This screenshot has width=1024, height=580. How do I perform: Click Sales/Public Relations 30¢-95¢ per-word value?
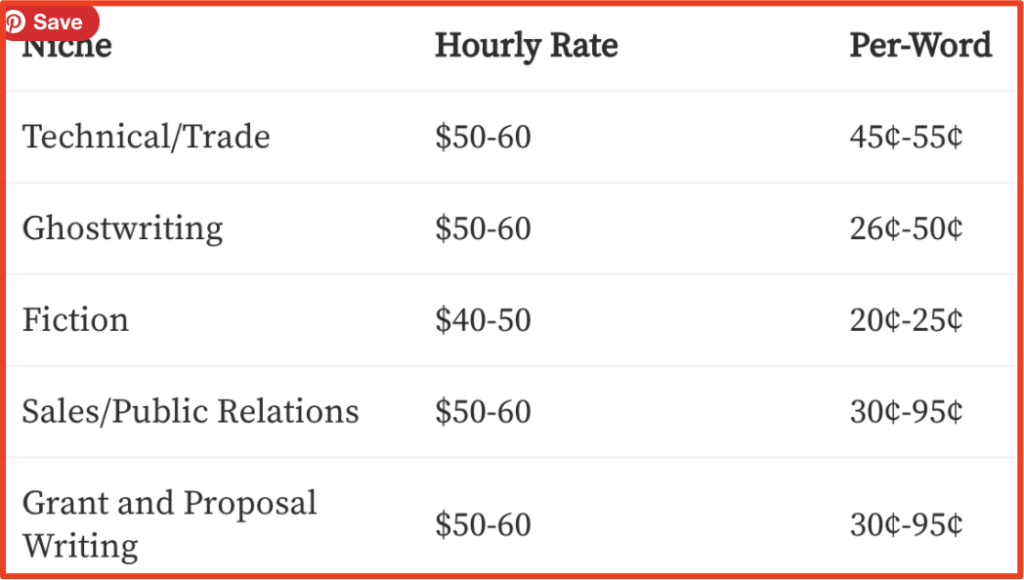tap(906, 412)
